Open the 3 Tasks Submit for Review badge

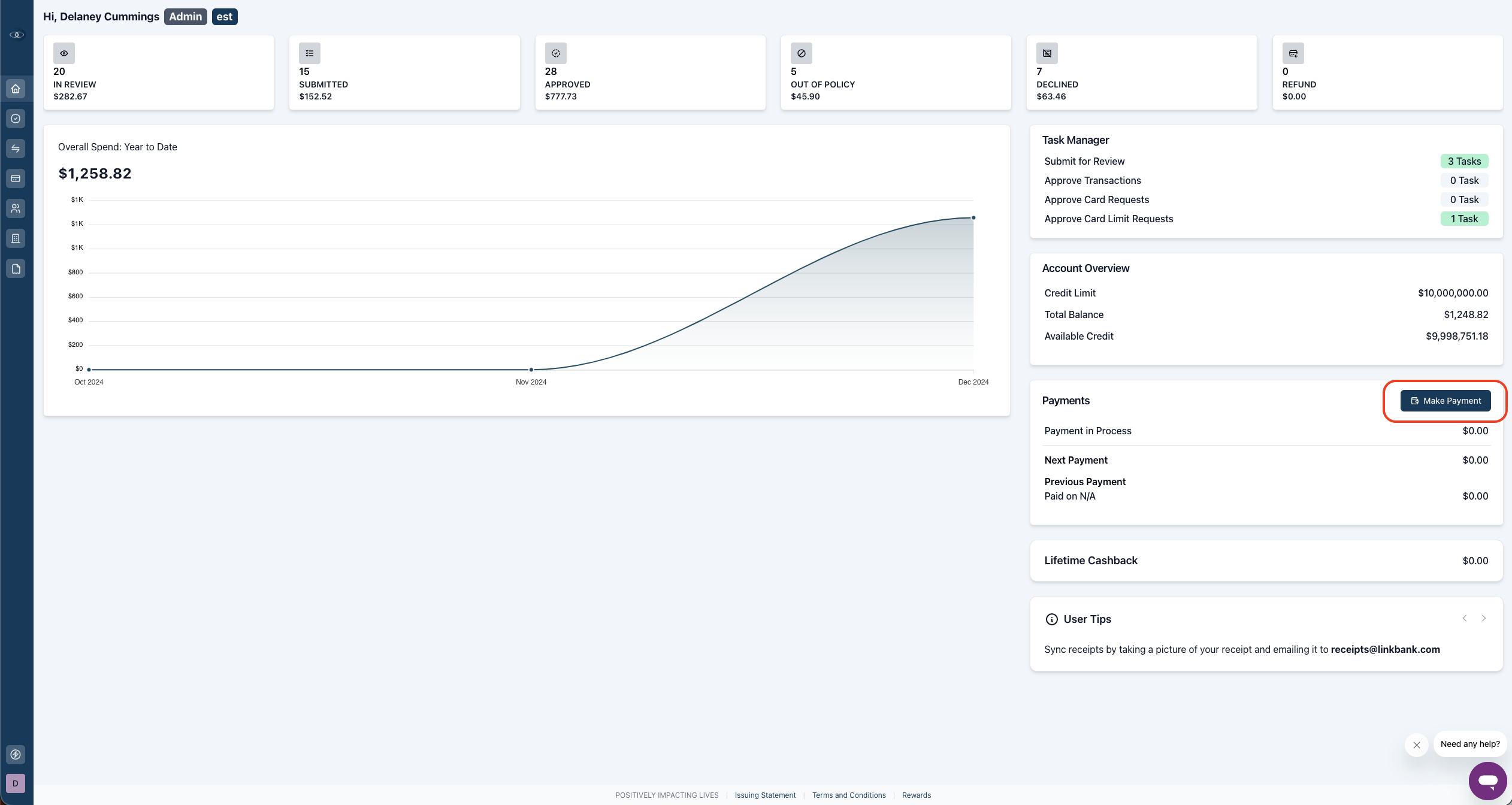(1463, 161)
